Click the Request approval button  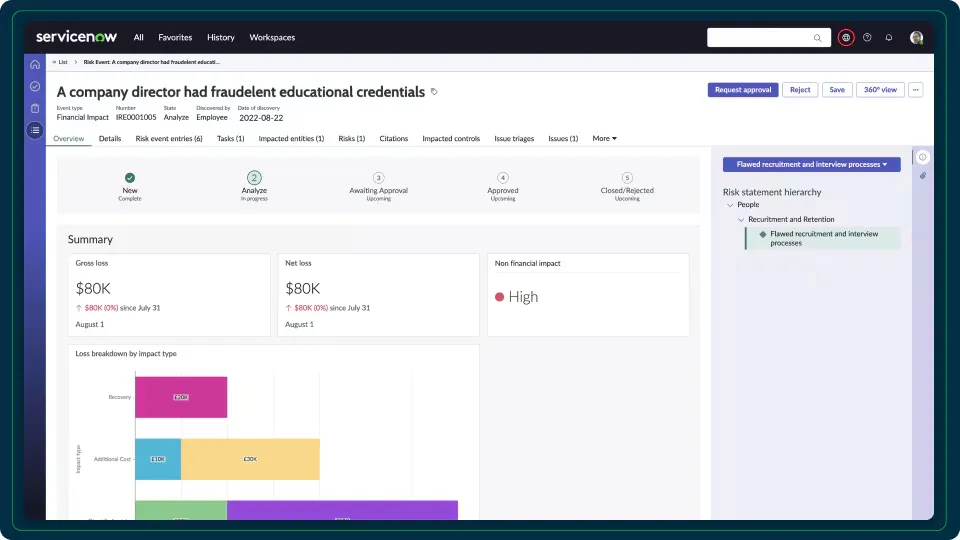point(743,90)
